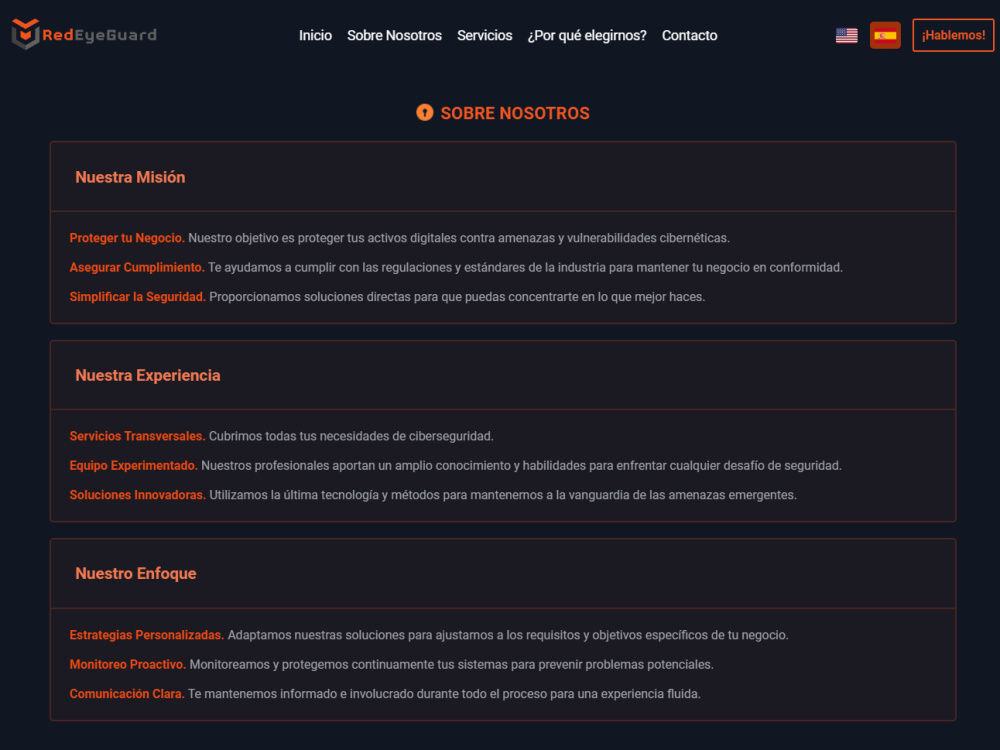Click the 'Monitoreo Proactivo.' text
1000x750 pixels.
pos(128,665)
